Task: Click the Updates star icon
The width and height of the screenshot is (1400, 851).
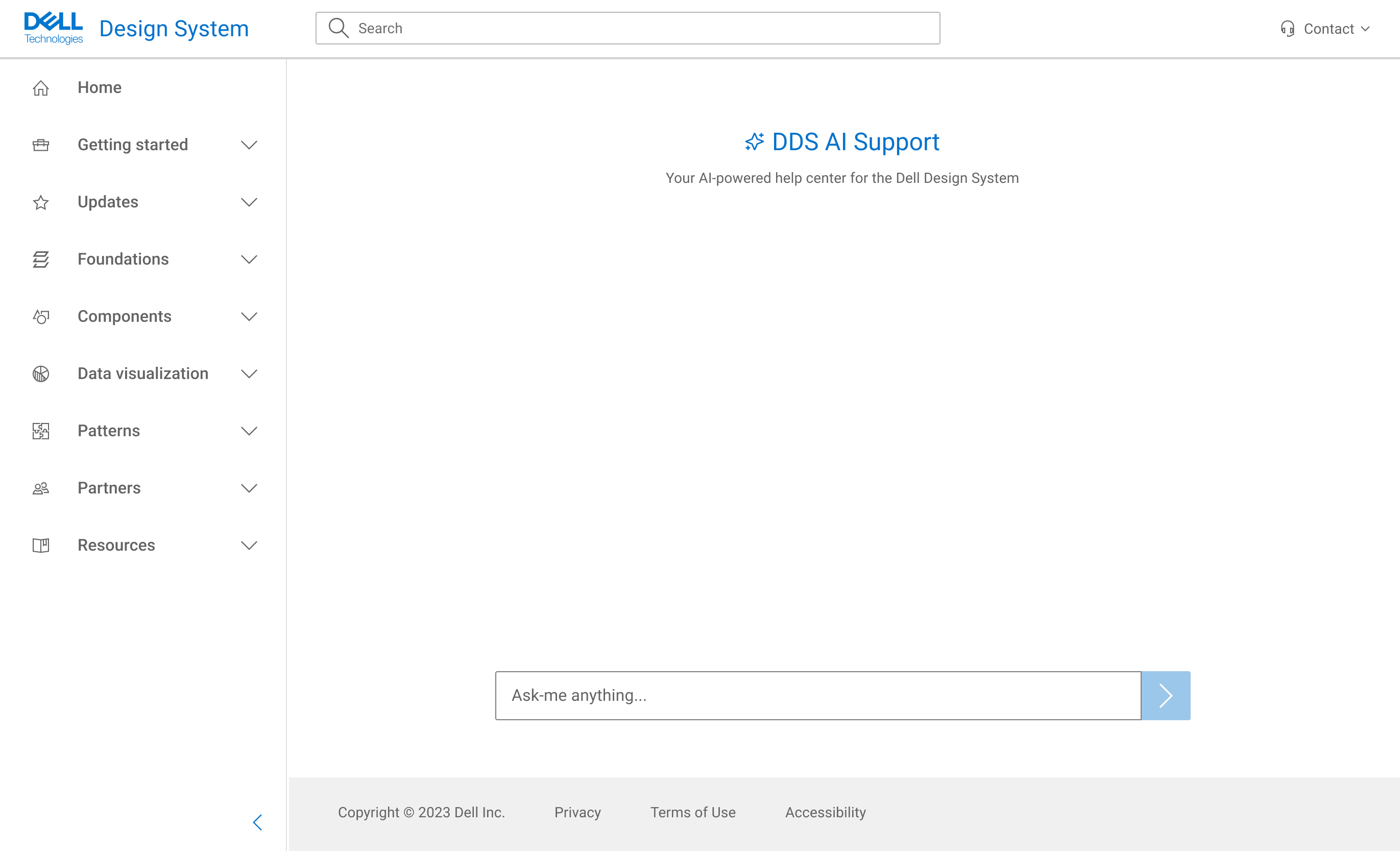Action: [40, 202]
